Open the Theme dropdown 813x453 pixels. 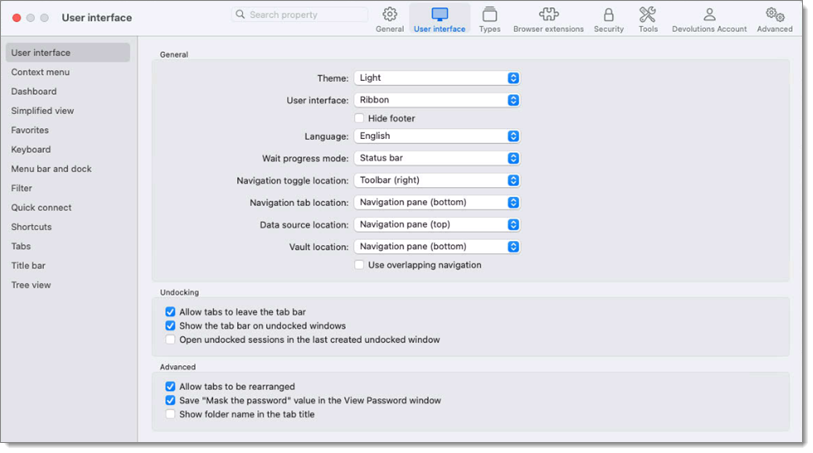click(437, 78)
